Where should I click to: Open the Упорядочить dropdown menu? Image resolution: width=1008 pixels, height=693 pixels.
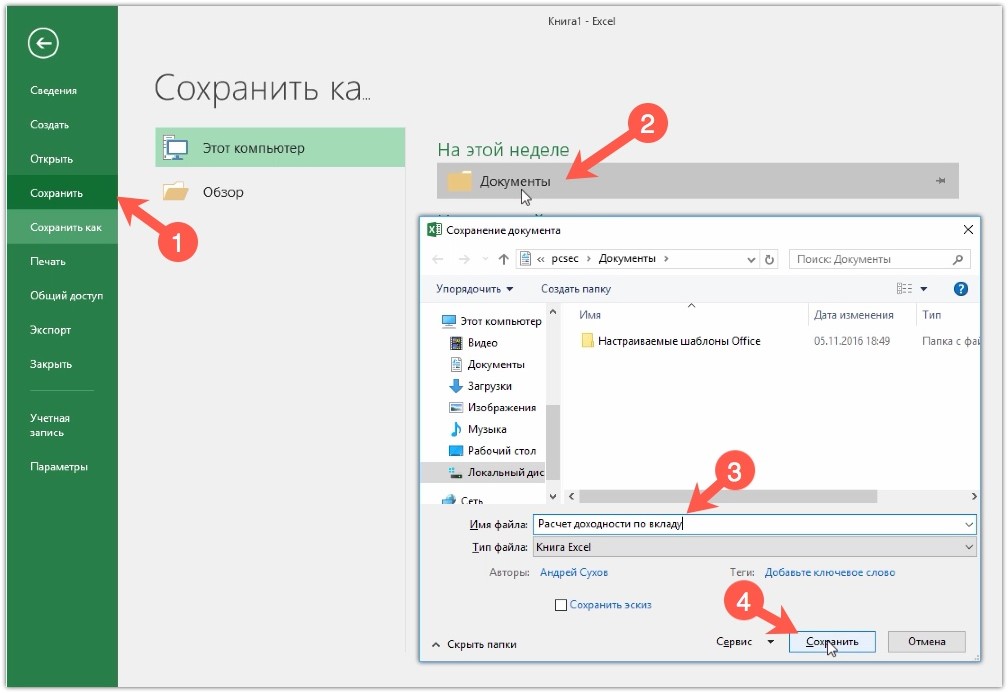tap(474, 289)
